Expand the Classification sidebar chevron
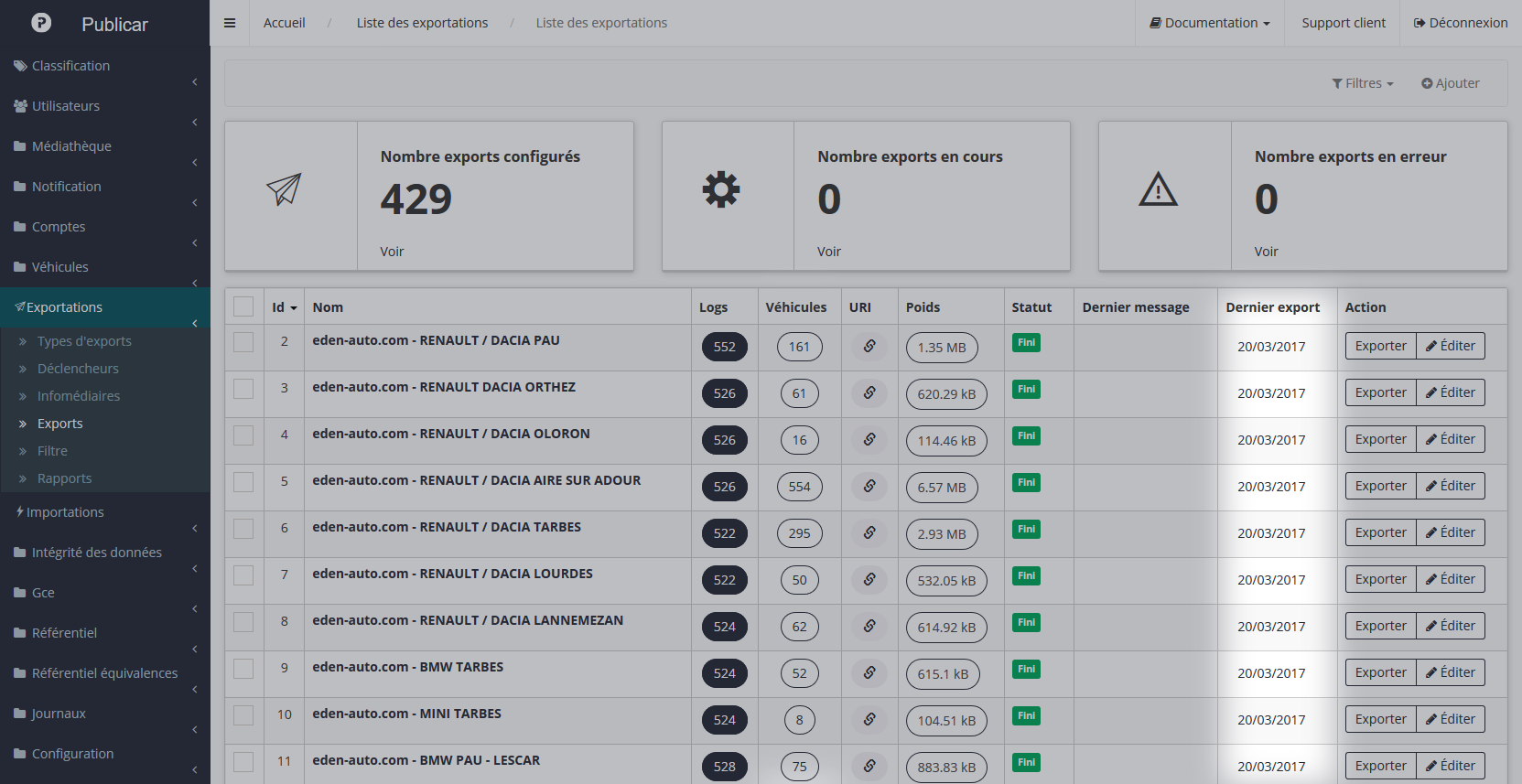The image size is (1522, 784). pos(195,82)
